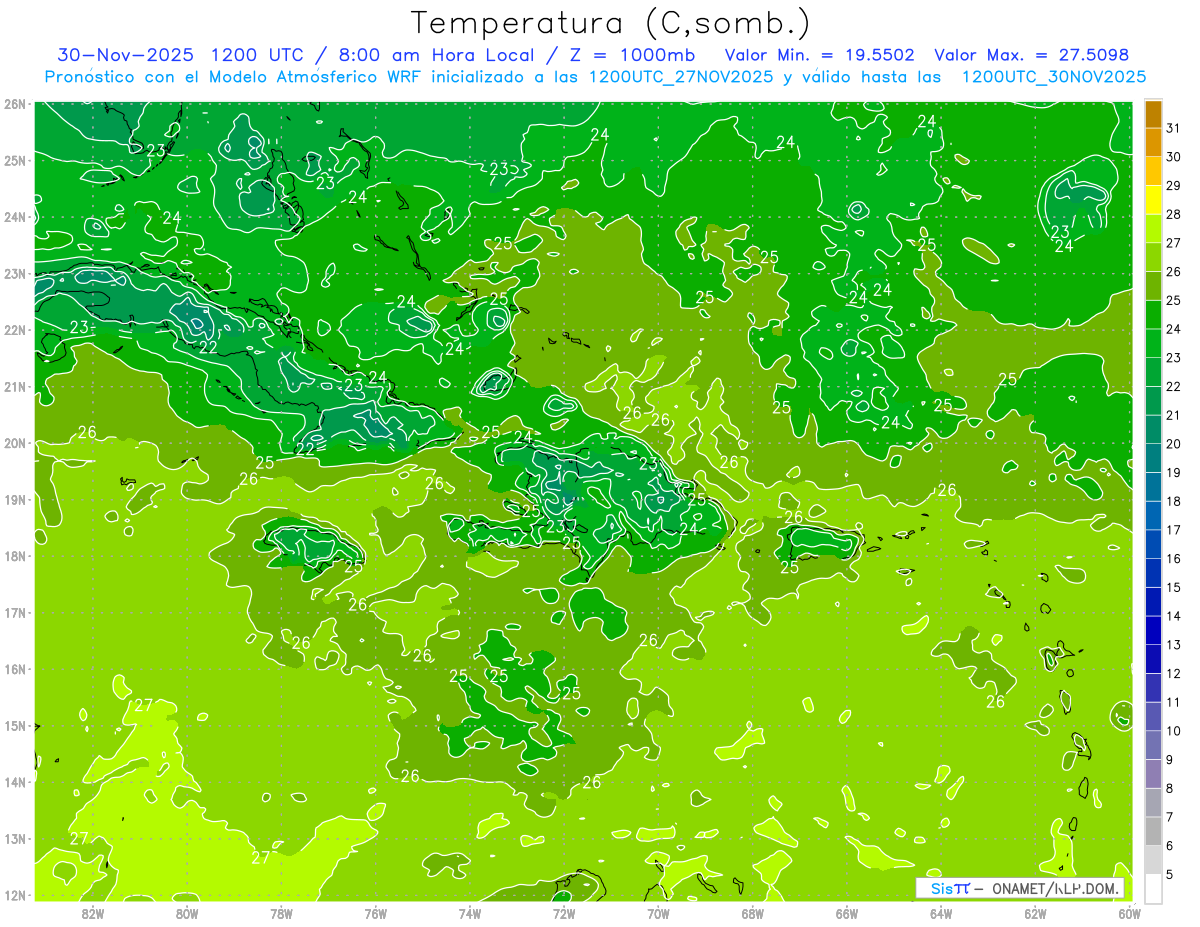Click the "66W" longitude axis label
The width and height of the screenshot is (1200, 927).
pos(846,912)
